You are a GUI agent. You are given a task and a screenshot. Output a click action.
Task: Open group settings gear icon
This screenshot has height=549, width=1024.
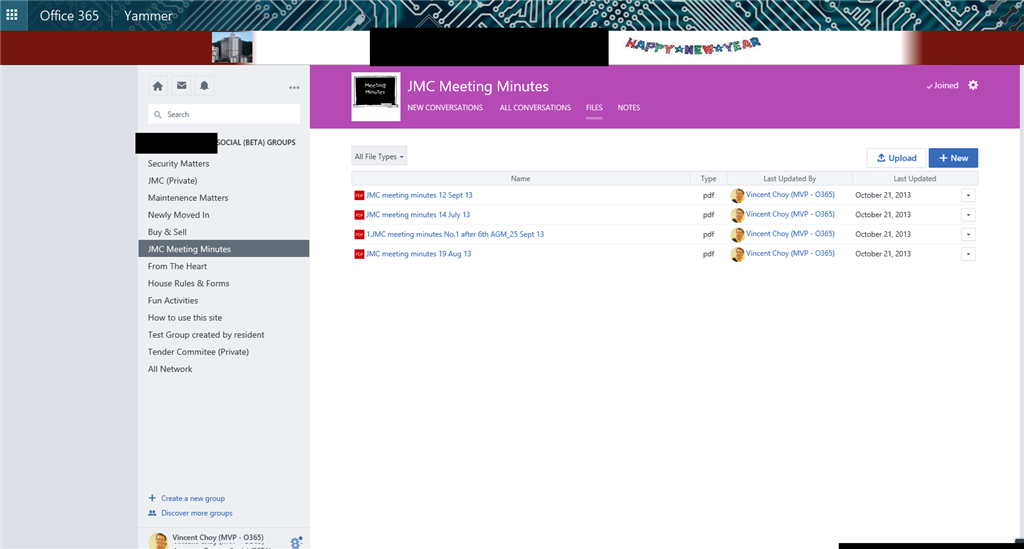pos(973,85)
